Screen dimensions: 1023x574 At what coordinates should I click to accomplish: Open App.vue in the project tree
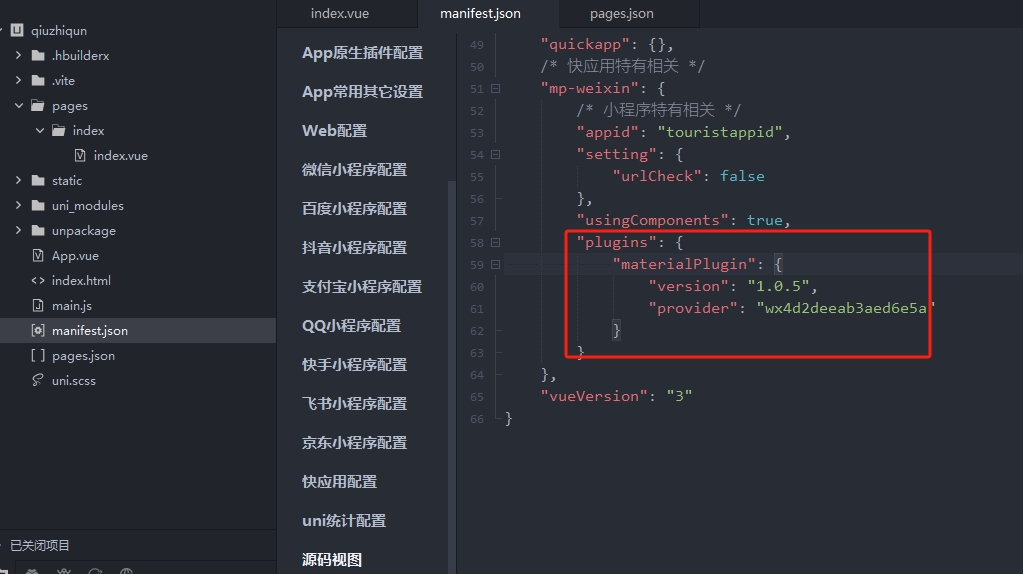click(x=76, y=256)
